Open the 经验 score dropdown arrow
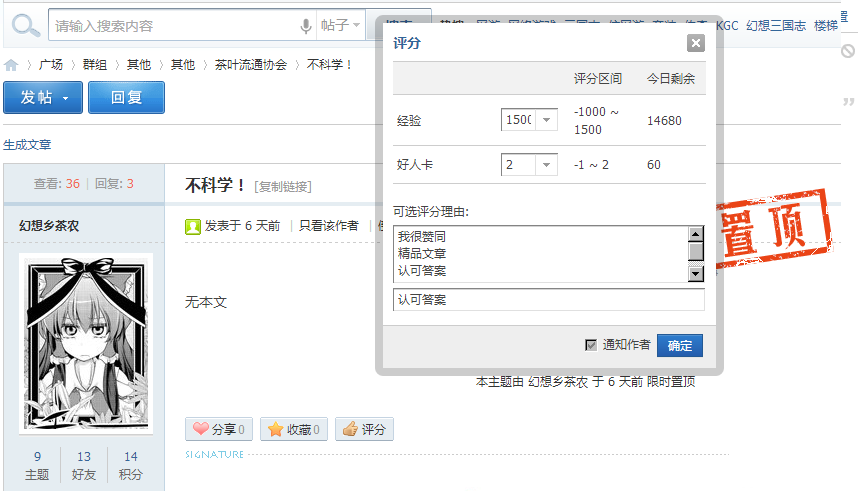The image size is (864, 491). tap(546, 120)
